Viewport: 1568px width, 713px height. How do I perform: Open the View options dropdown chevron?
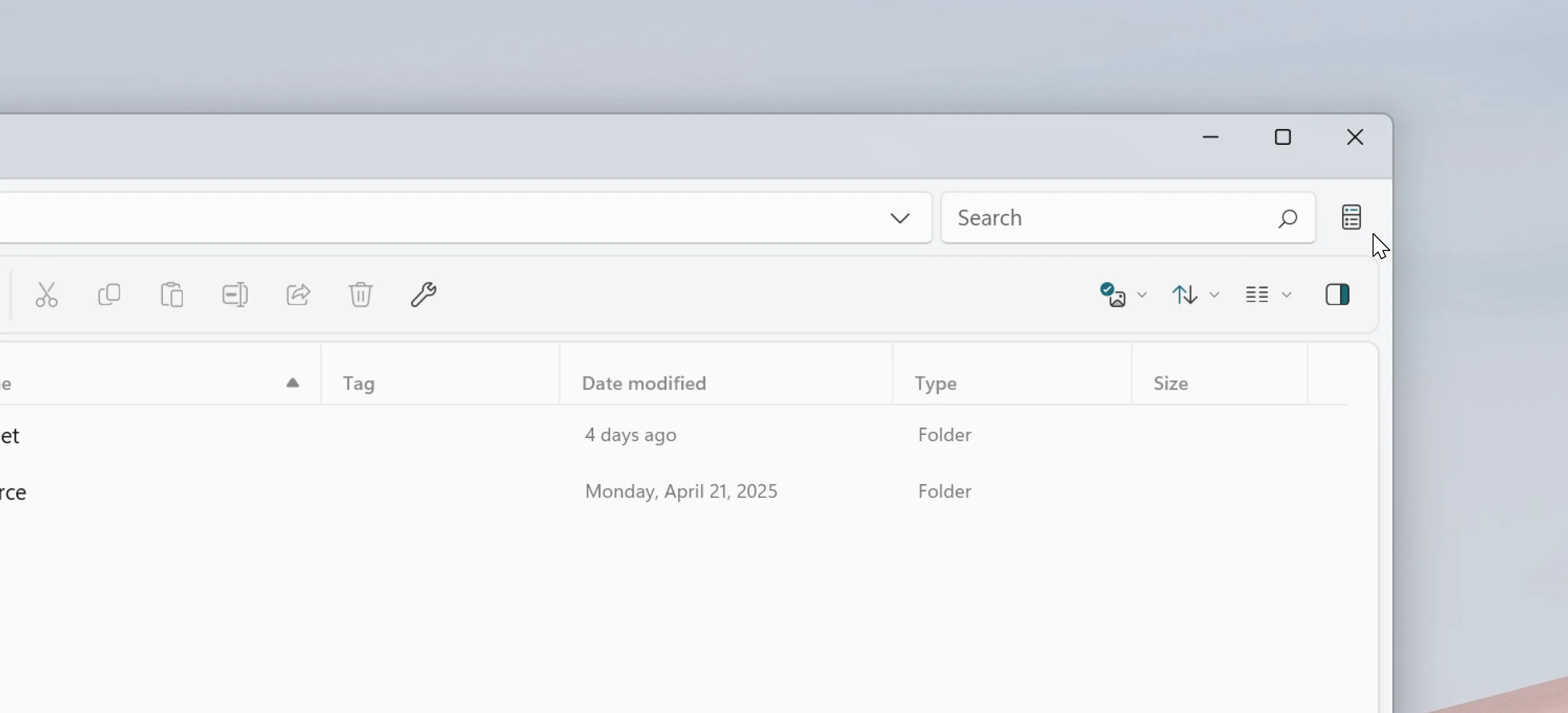click(x=1288, y=295)
